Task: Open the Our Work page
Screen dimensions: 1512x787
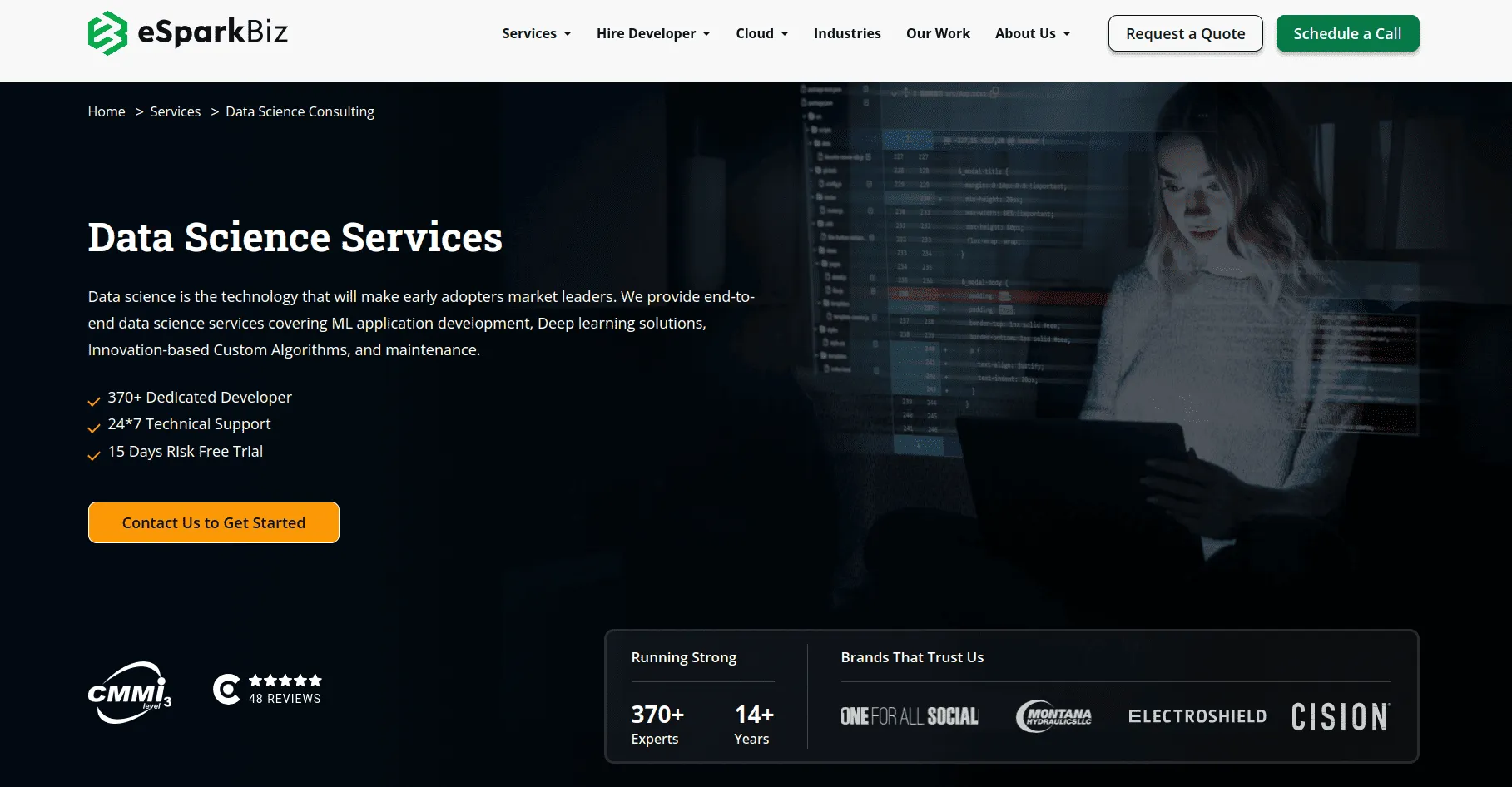Action: pyautogui.click(x=938, y=33)
